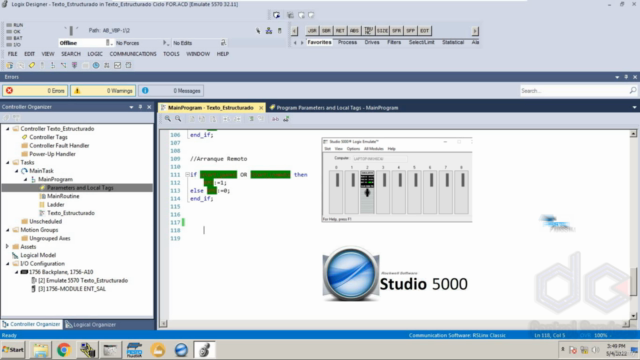
Task: Click the pencil-shaped icon beside the Path field
Action: (x=258, y=31)
